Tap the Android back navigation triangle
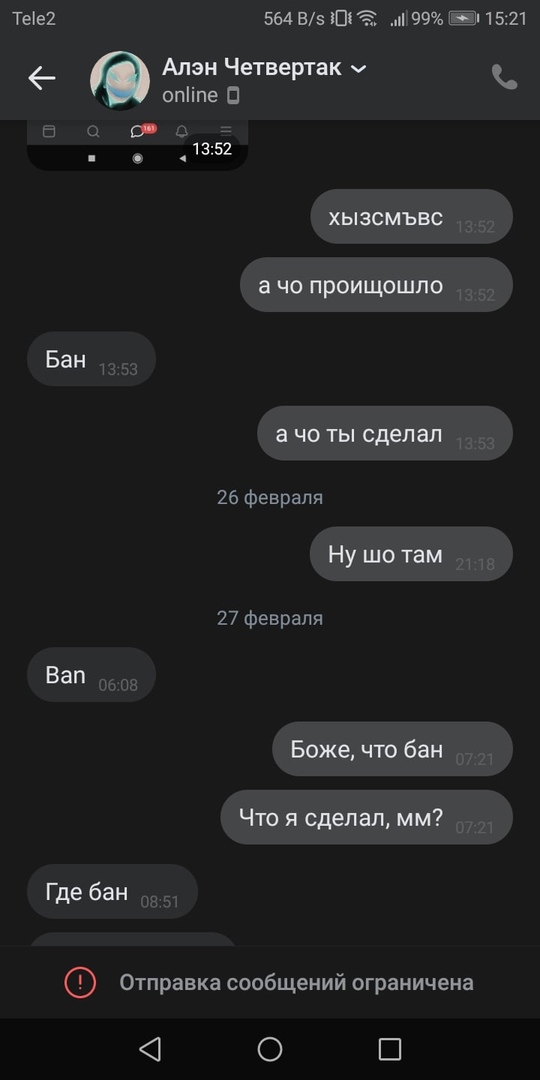 [149, 1049]
